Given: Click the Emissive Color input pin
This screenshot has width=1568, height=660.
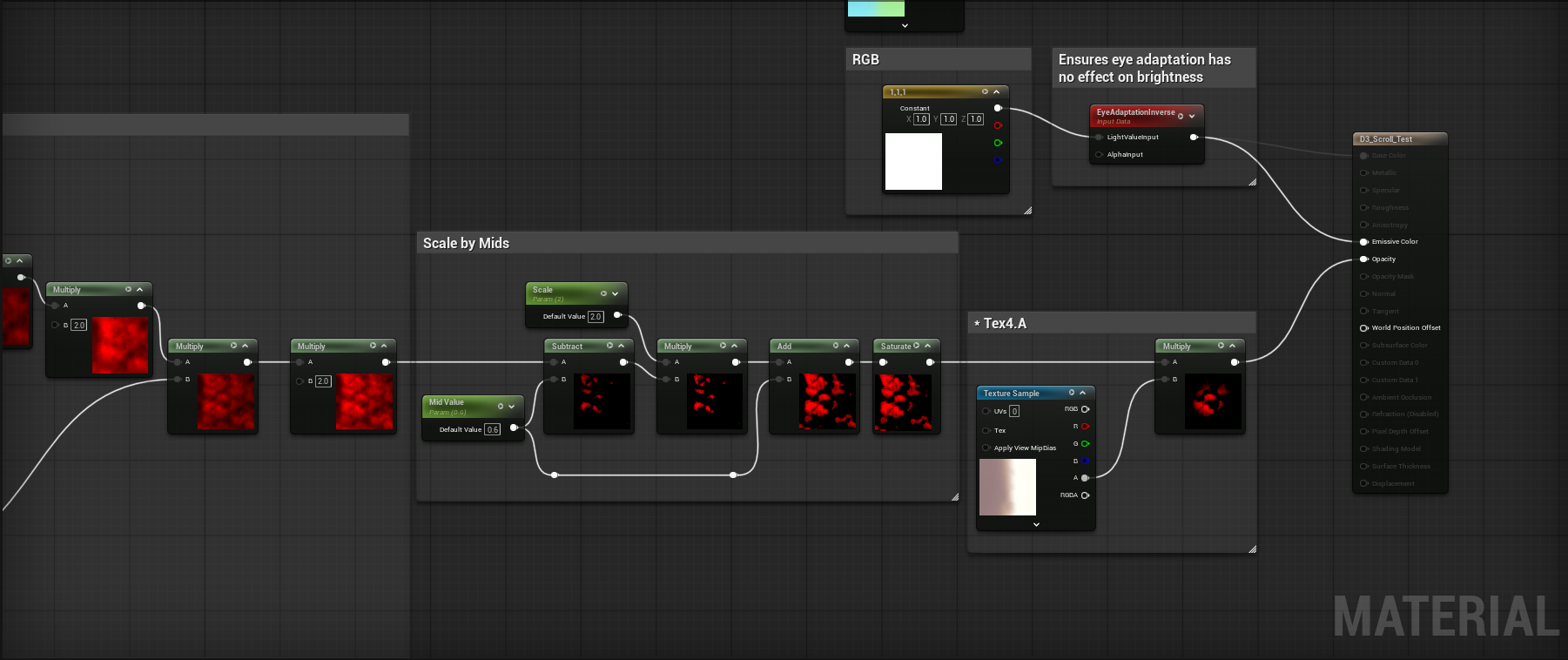Looking at the screenshot, I should pos(1363,242).
